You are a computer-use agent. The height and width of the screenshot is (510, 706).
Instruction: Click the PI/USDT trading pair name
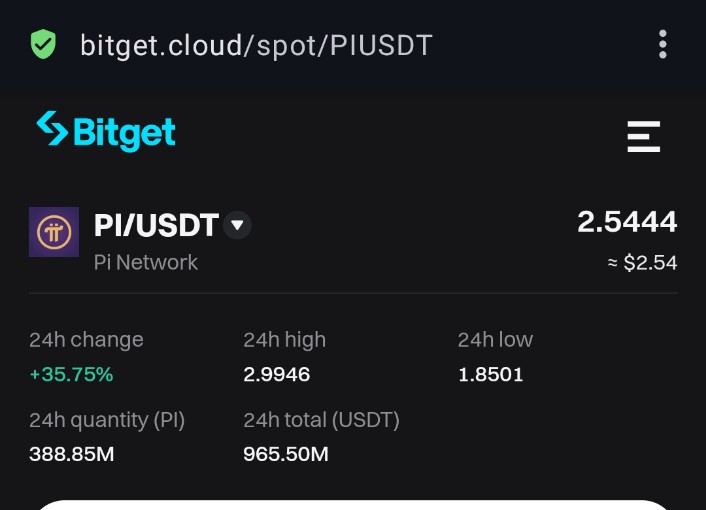coord(156,226)
